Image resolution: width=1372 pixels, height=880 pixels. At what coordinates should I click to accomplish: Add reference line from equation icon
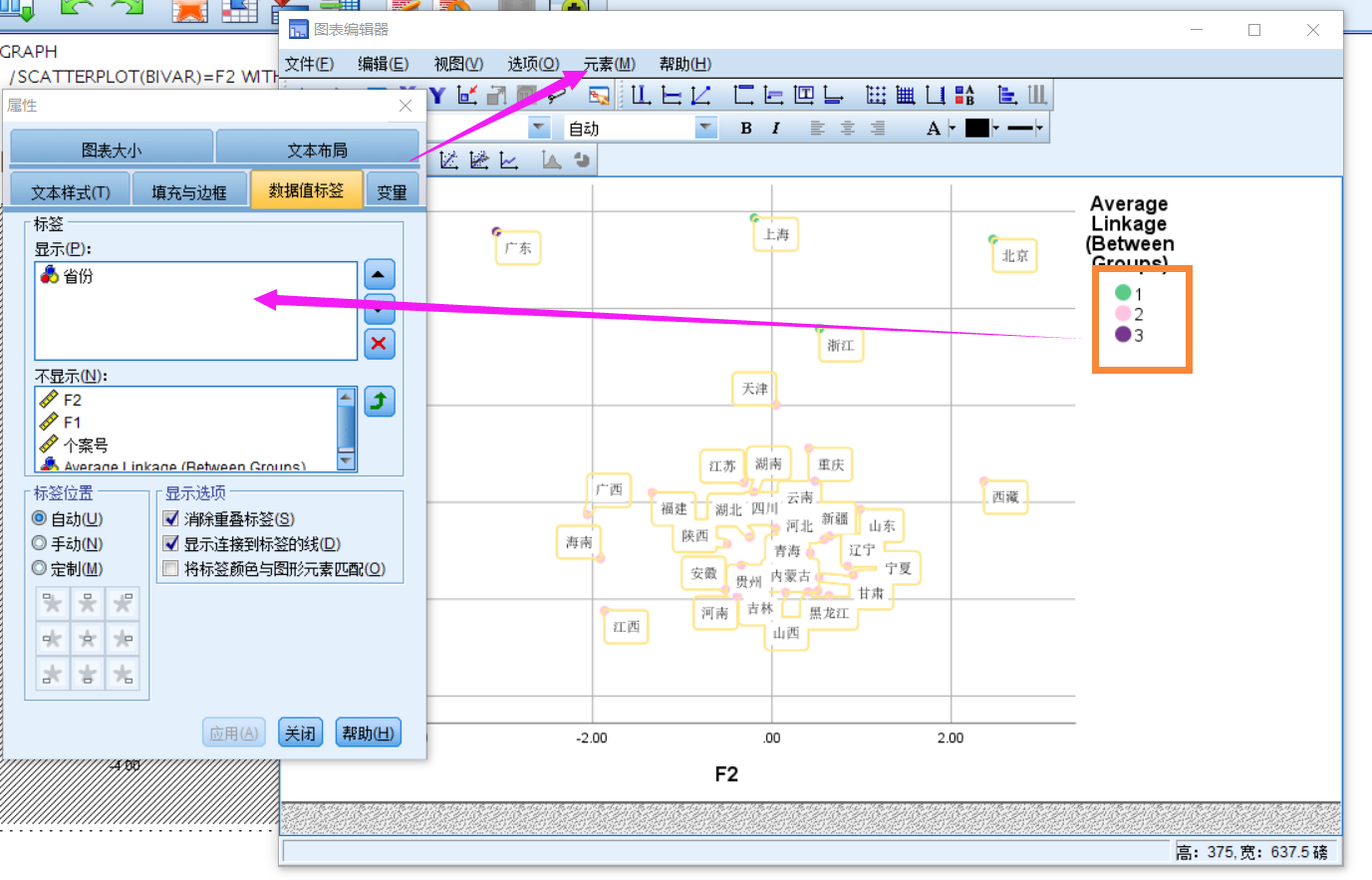pyautogui.click(x=701, y=96)
